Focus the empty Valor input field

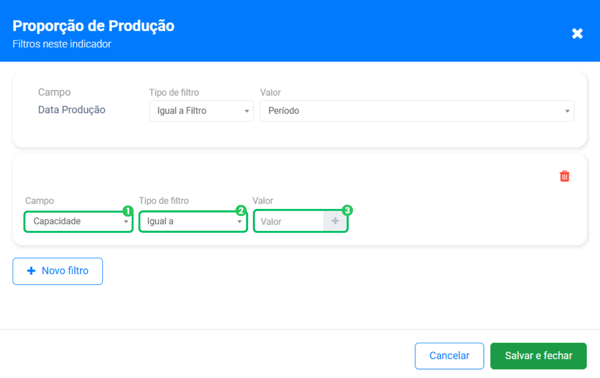point(289,222)
